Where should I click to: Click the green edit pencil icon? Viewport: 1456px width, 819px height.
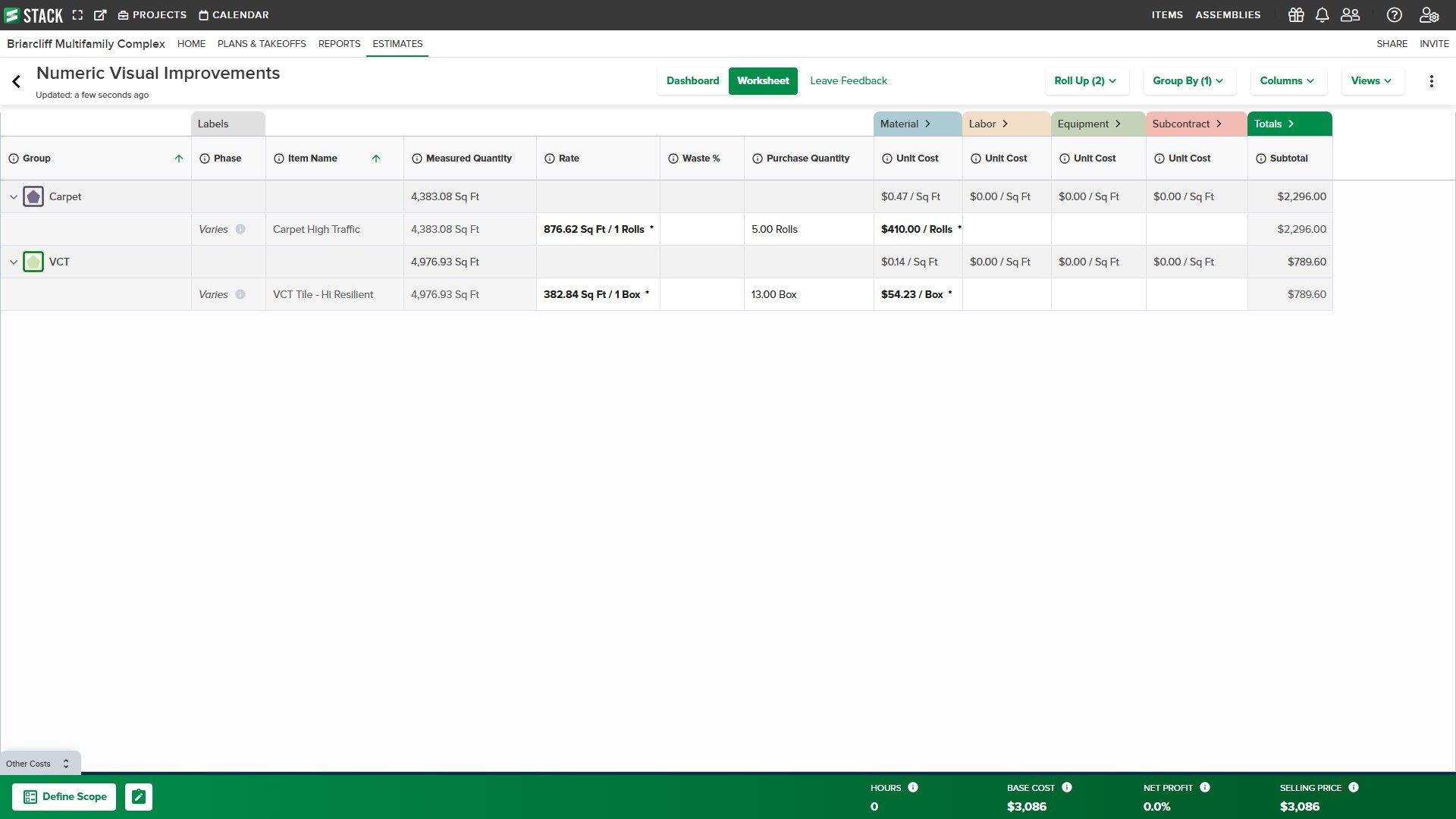click(x=139, y=797)
